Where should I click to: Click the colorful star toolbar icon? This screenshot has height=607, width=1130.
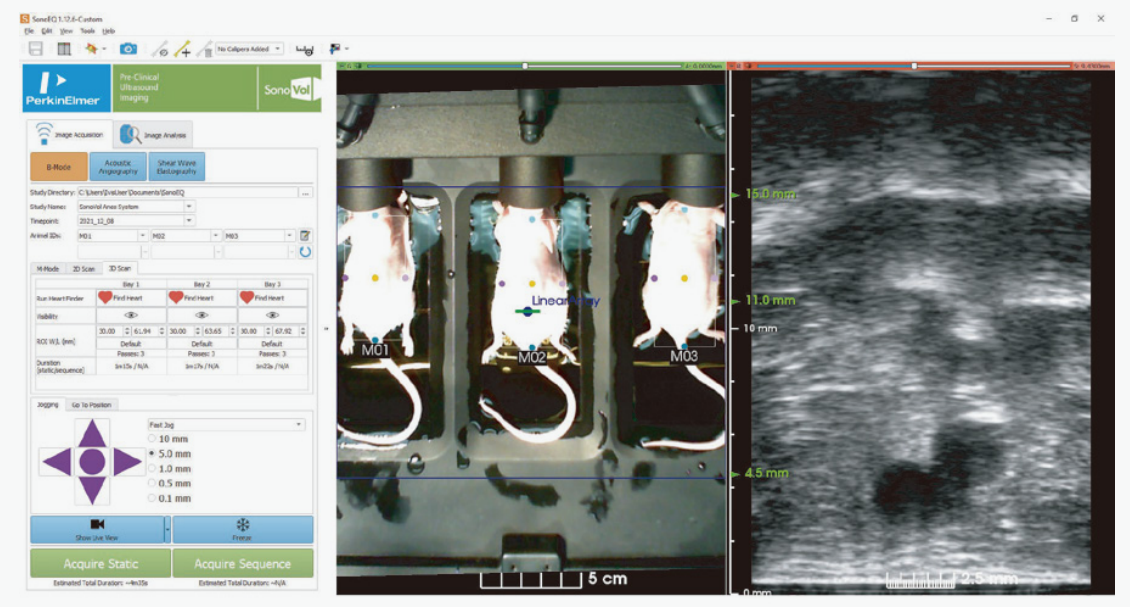point(92,49)
